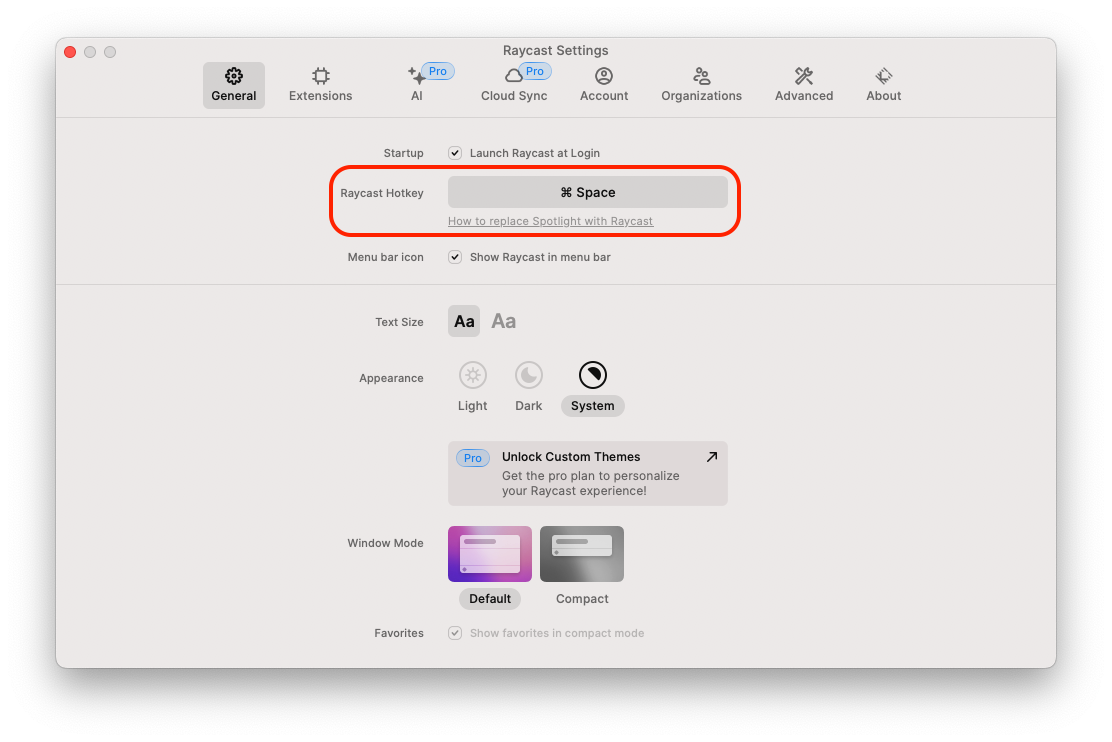The height and width of the screenshot is (742, 1112).
Task: Click the Menu bar icon label
Action: click(x=385, y=257)
